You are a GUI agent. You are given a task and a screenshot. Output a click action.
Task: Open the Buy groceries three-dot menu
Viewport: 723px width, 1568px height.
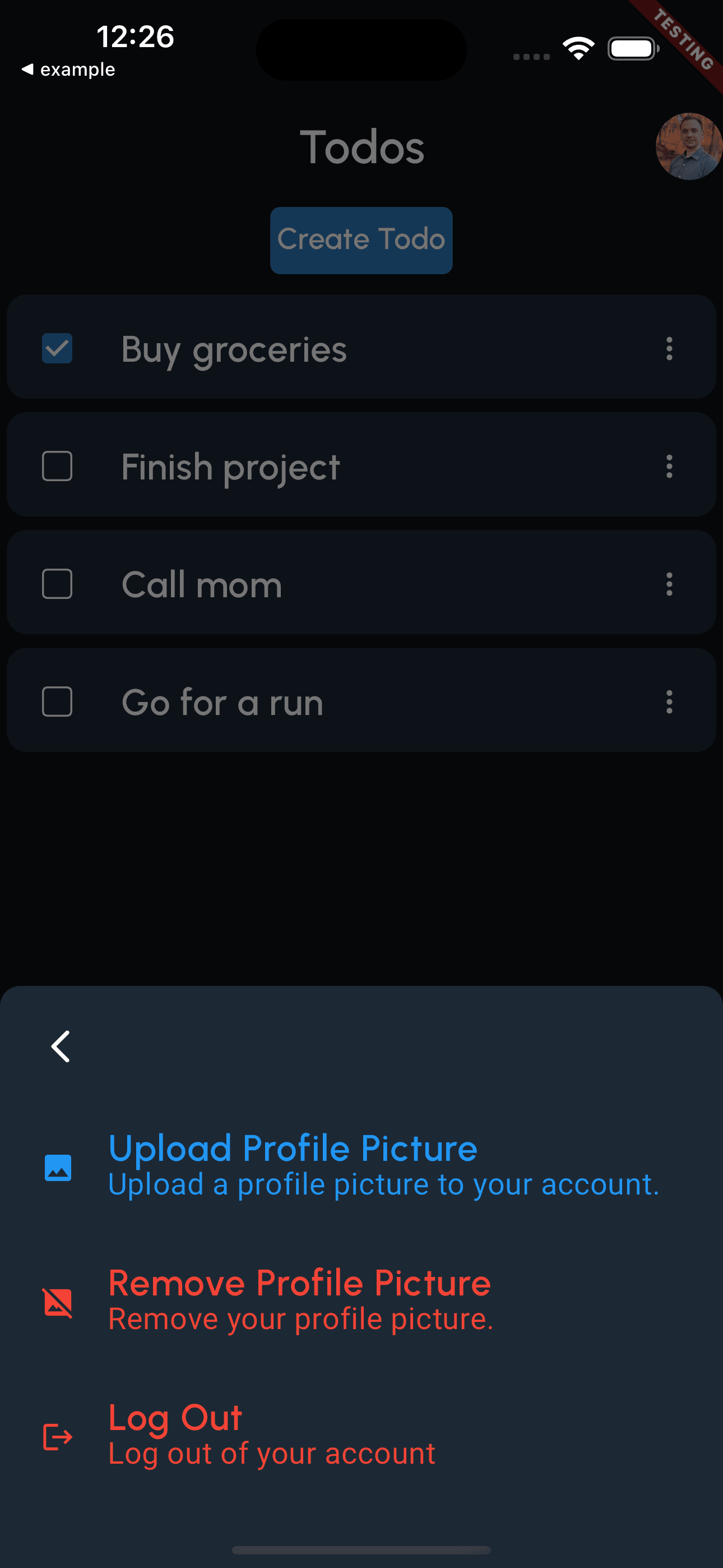click(669, 349)
